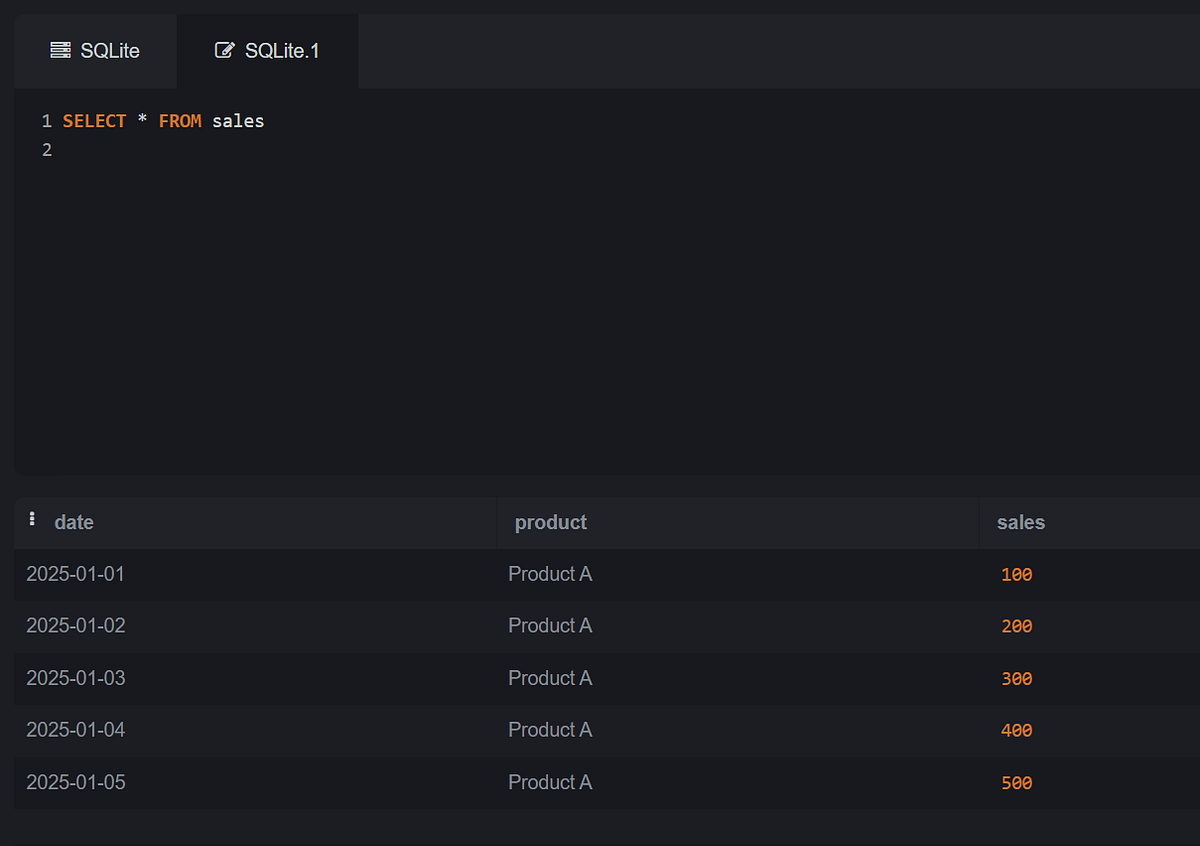Click the database icon on the SQLite tab
The width and height of the screenshot is (1200, 846).
point(60,50)
